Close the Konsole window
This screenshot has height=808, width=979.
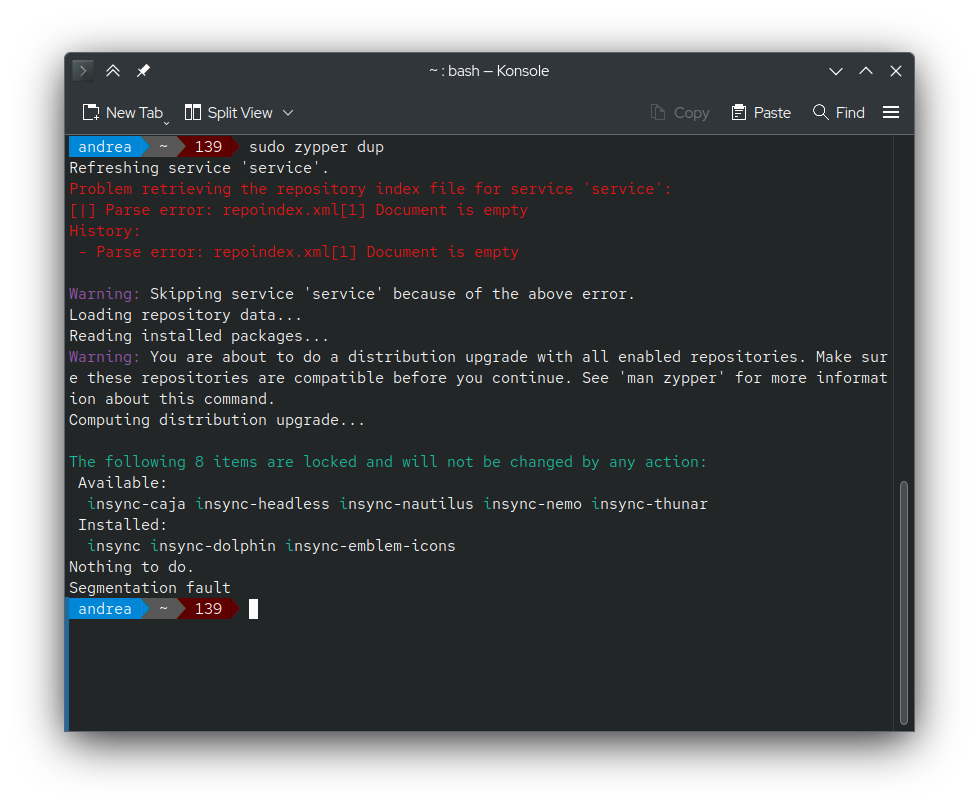896,71
